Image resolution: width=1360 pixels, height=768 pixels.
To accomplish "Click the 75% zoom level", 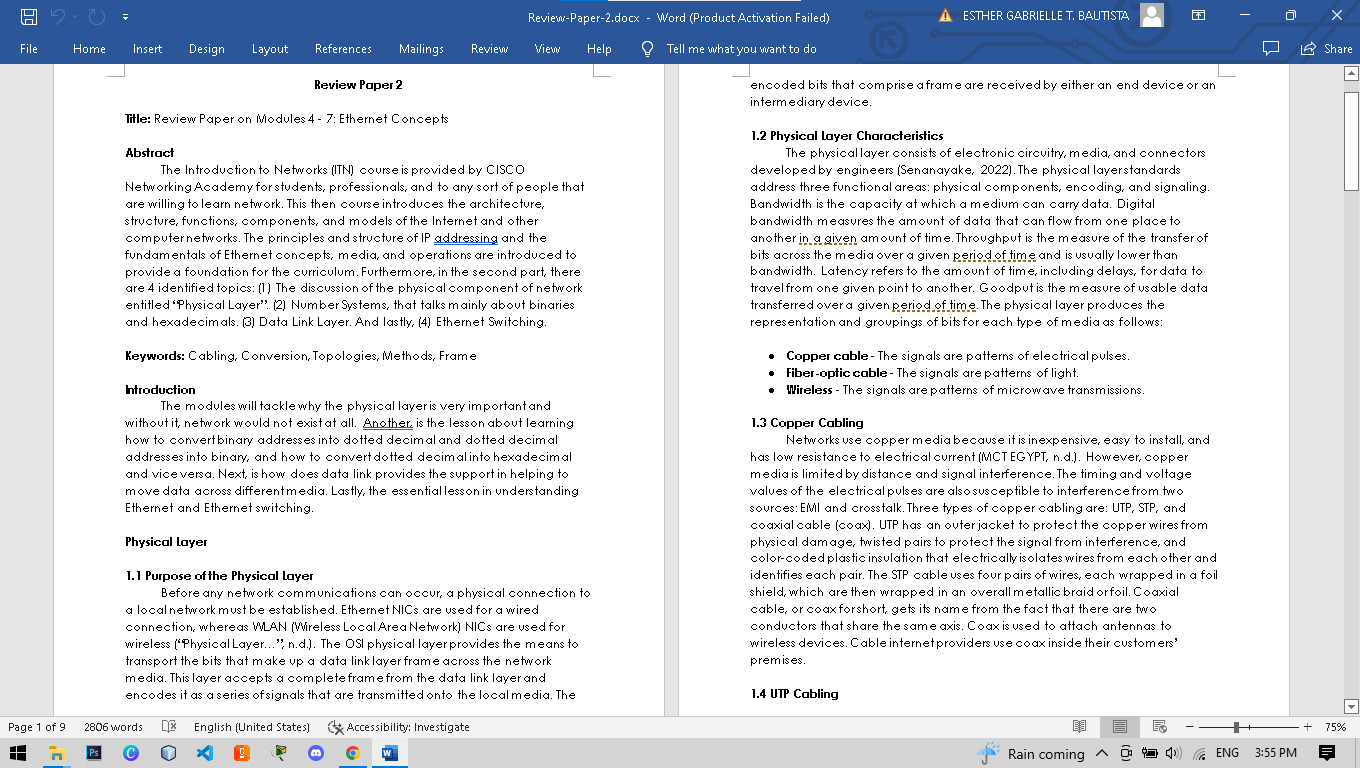I will point(1335,727).
